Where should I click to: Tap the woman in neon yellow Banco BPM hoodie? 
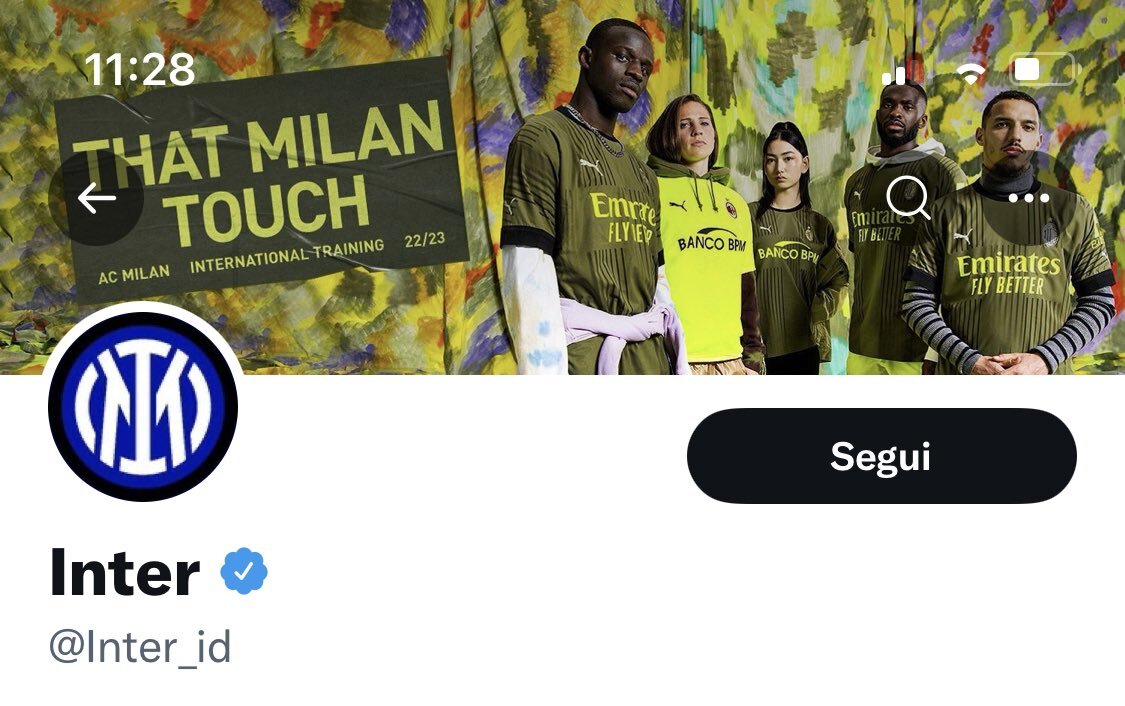(x=702, y=237)
